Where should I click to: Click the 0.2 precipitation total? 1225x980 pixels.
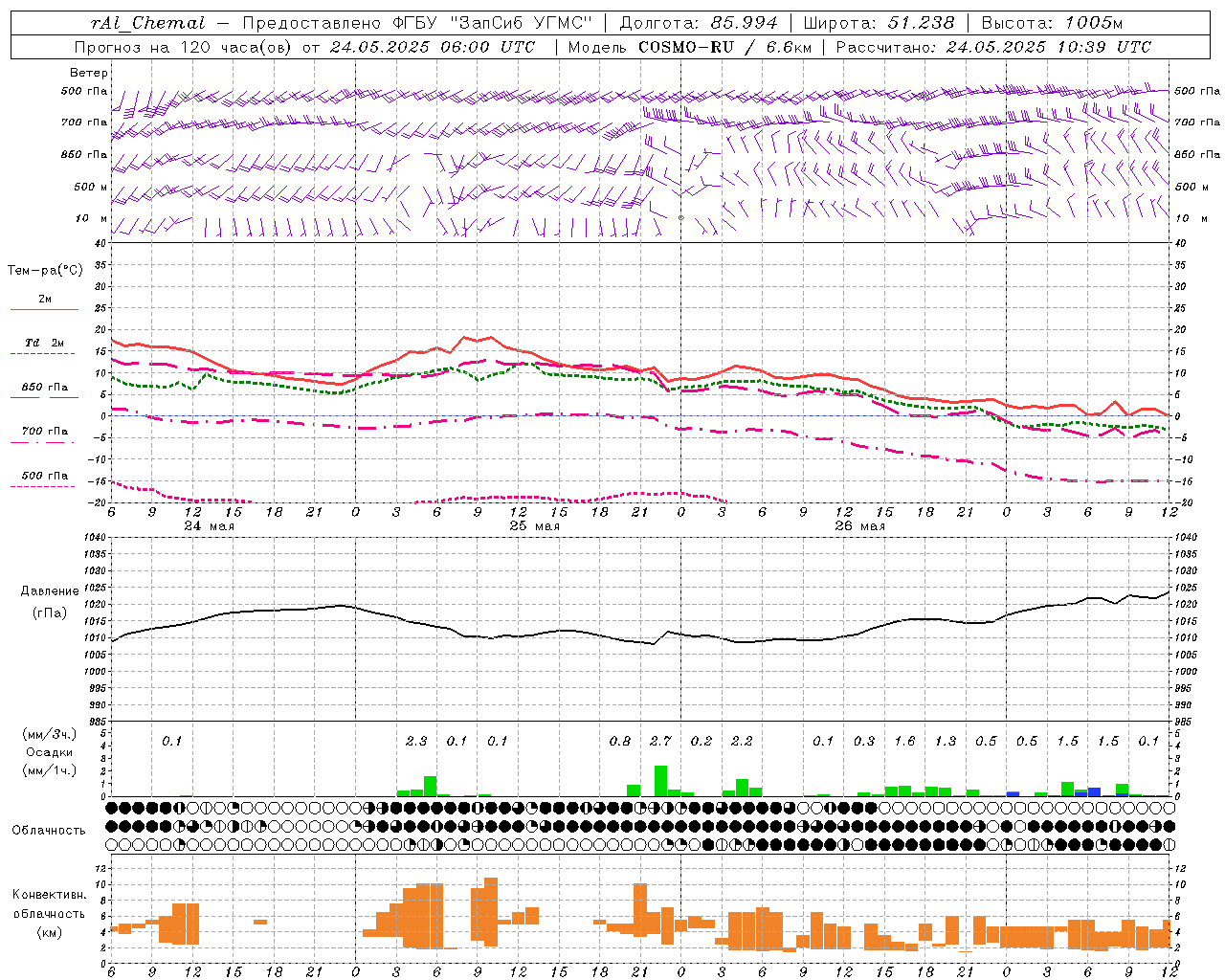click(x=702, y=741)
